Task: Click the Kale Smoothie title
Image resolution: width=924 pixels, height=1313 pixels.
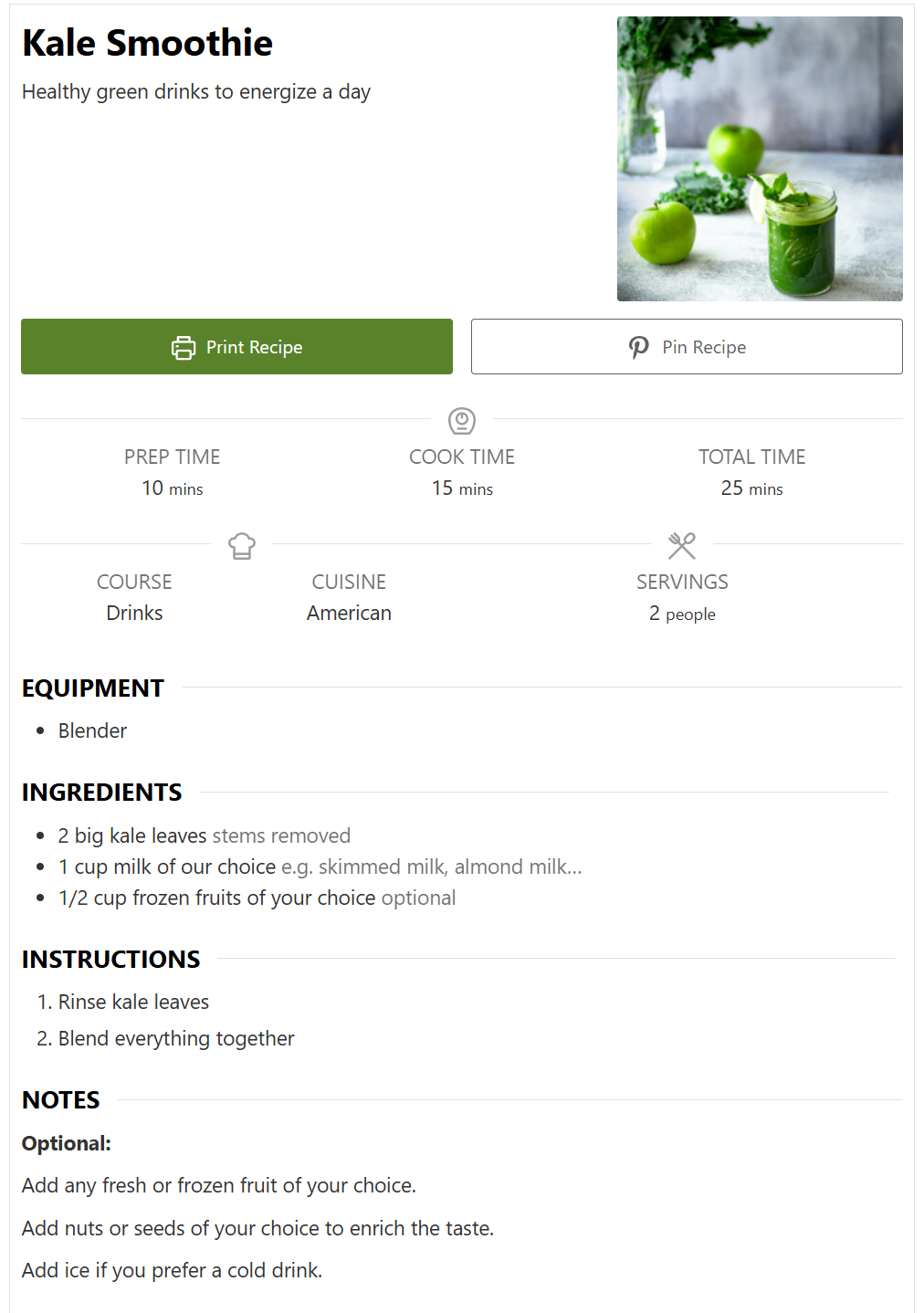Action: 147,43
